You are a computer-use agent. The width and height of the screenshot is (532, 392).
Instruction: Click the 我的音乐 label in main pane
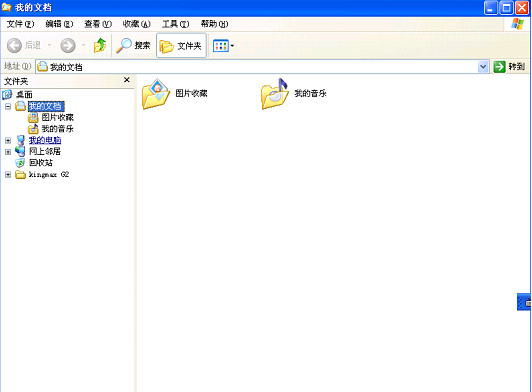pyautogui.click(x=310, y=93)
